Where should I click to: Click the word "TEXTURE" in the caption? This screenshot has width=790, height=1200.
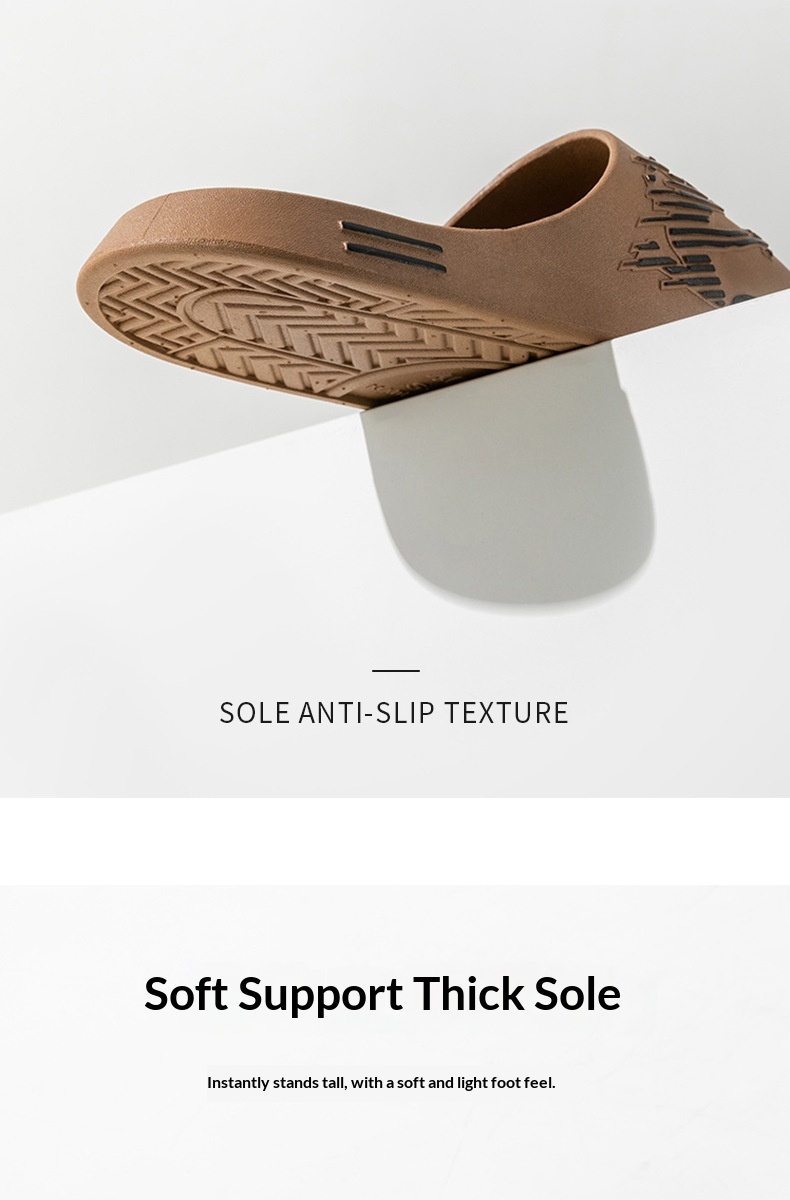click(x=507, y=713)
